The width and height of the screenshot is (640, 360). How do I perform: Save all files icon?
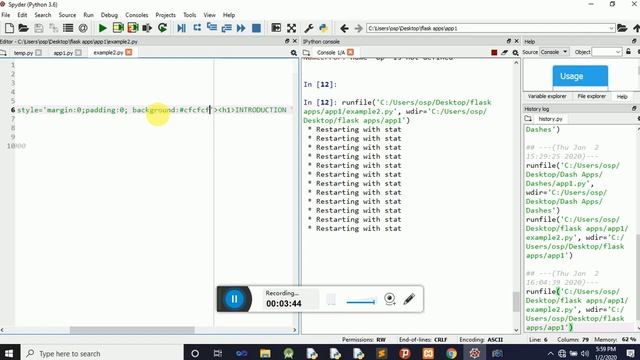point(53,28)
